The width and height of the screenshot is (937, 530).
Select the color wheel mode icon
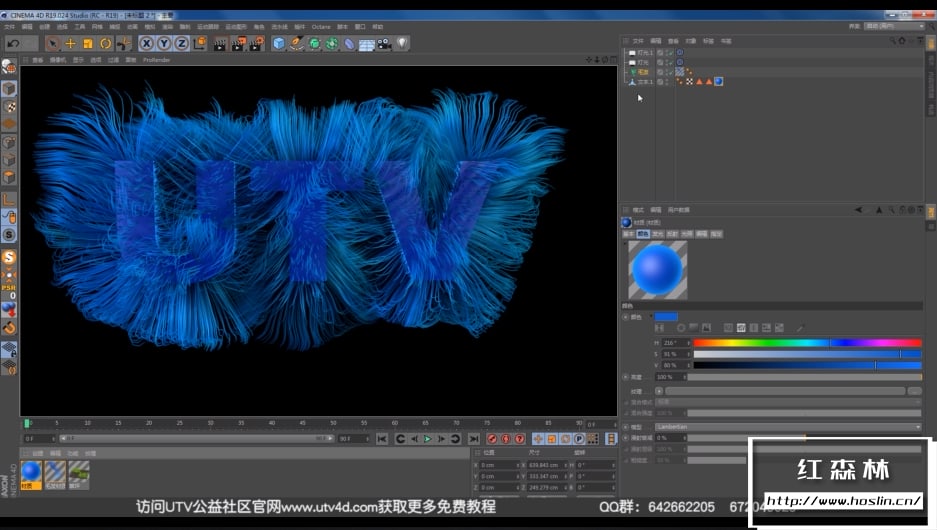[681, 328]
